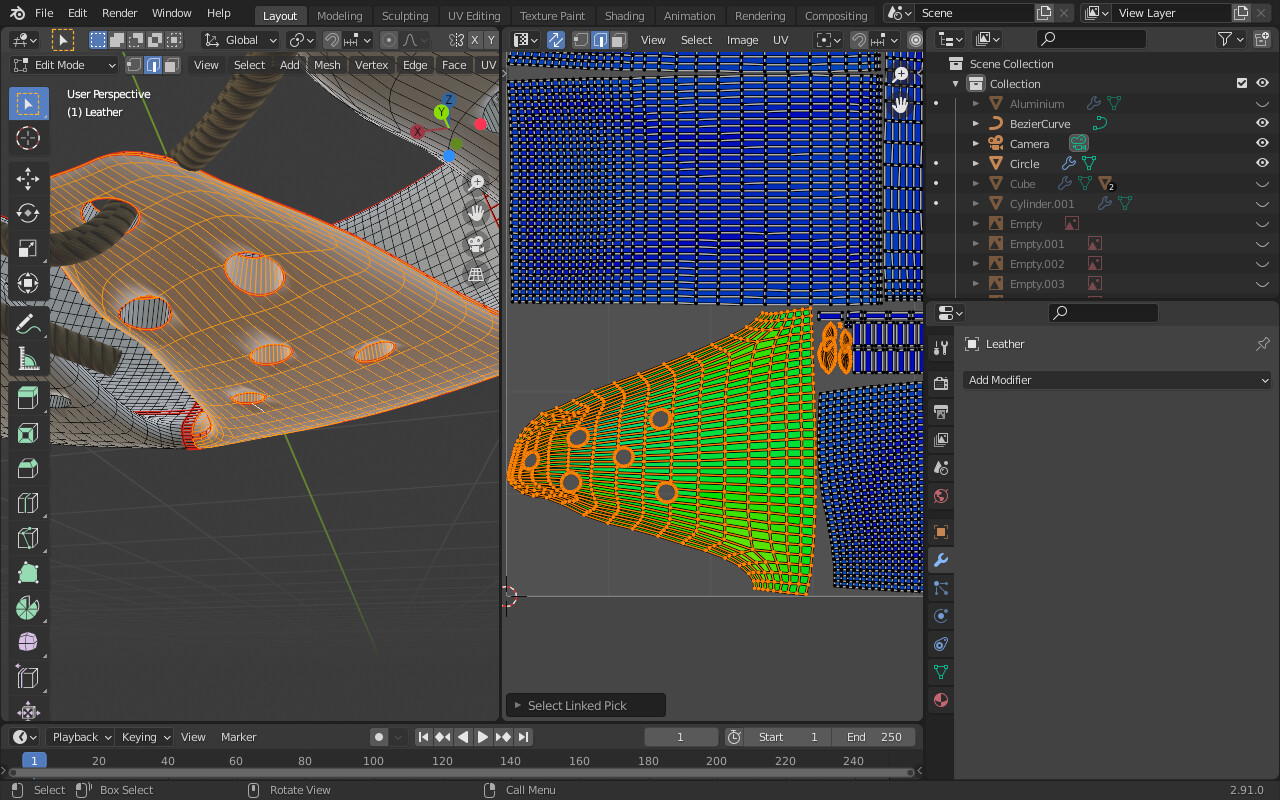Toggle the Collection exclude checkbox
1280x800 pixels.
coord(1242,84)
